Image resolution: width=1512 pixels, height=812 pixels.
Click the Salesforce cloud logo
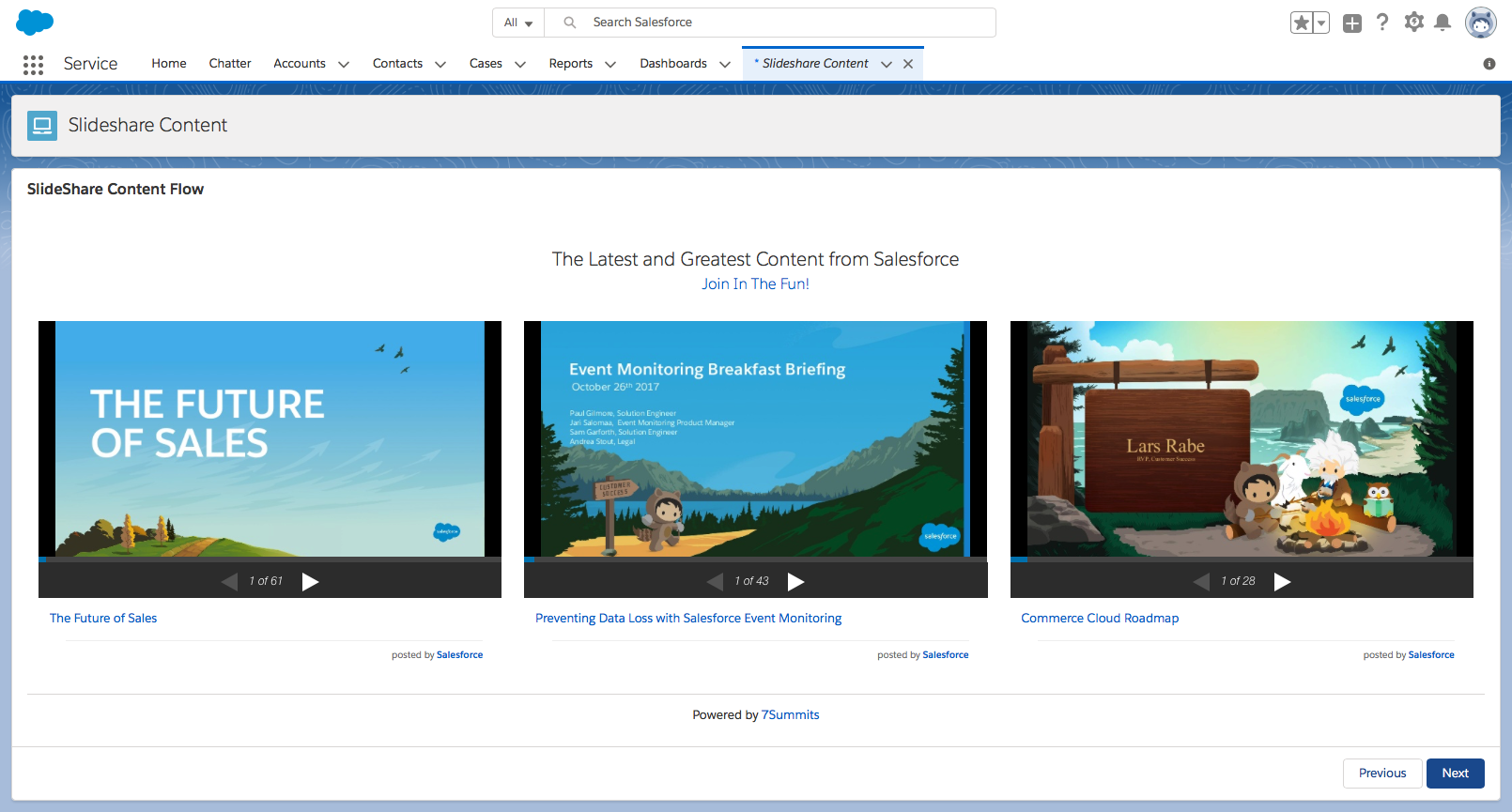[35, 22]
